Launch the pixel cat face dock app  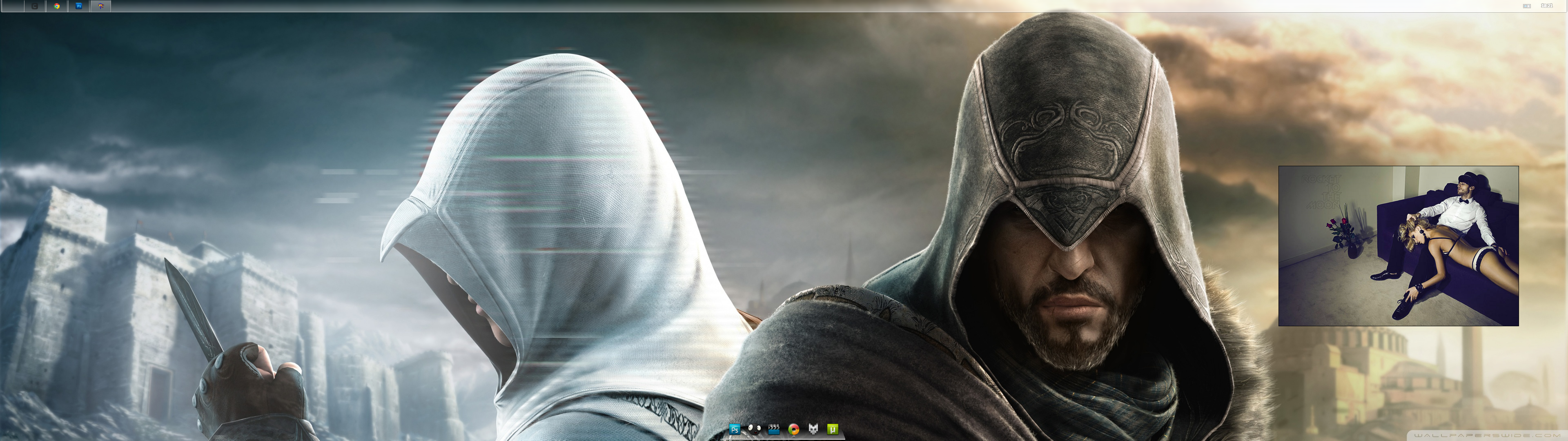click(x=813, y=430)
